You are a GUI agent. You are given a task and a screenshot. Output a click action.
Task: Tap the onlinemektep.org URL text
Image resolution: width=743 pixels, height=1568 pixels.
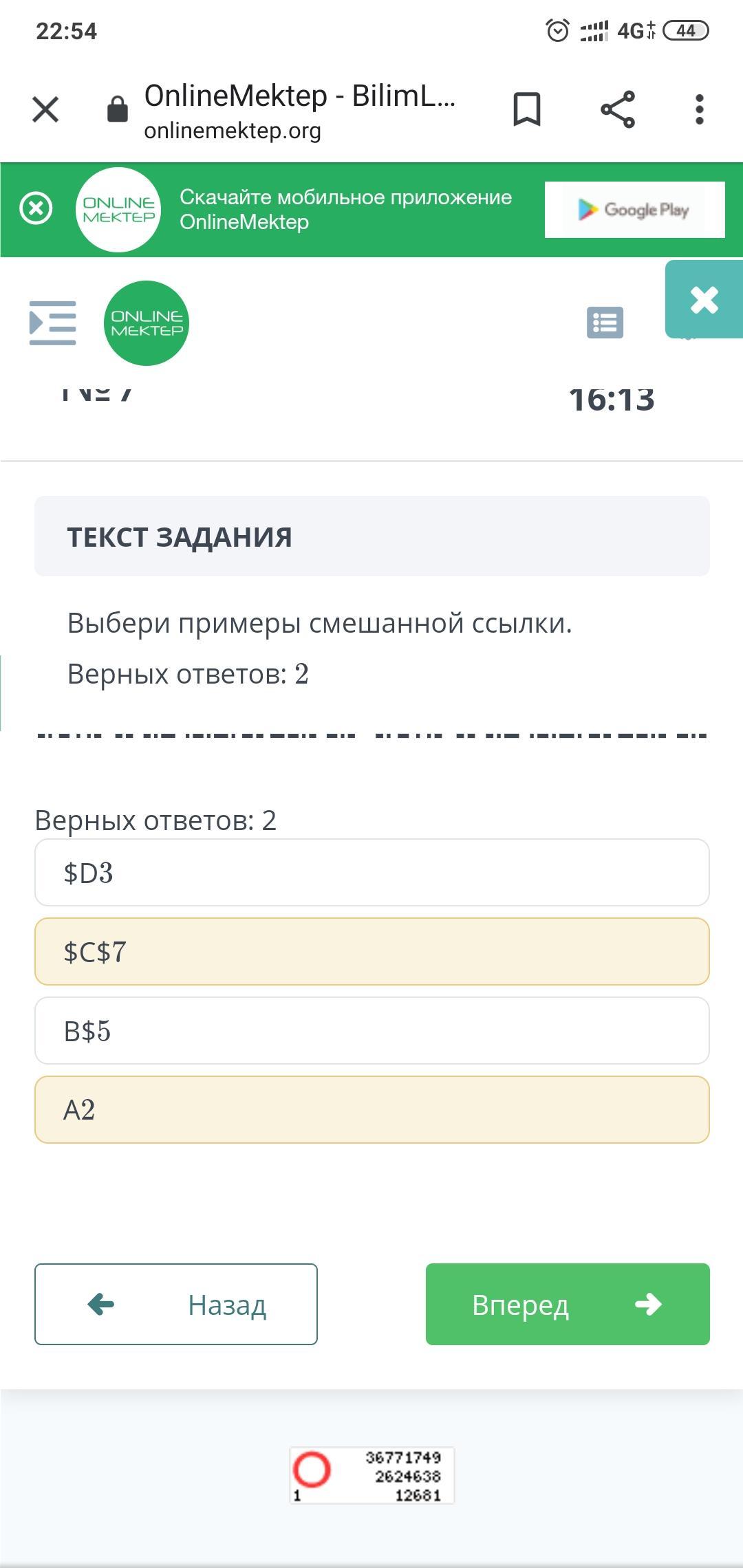tap(233, 131)
